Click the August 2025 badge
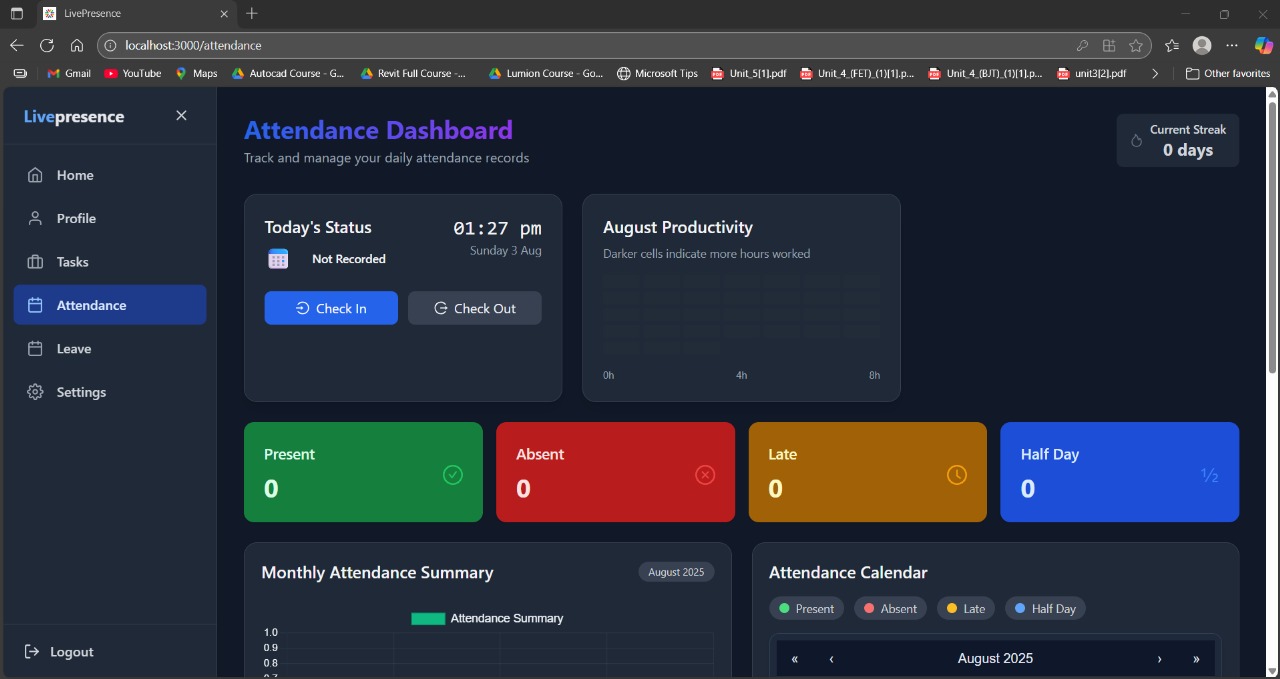Image resolution: width=1280 pixels, height=679 pixels. (676, 572)
